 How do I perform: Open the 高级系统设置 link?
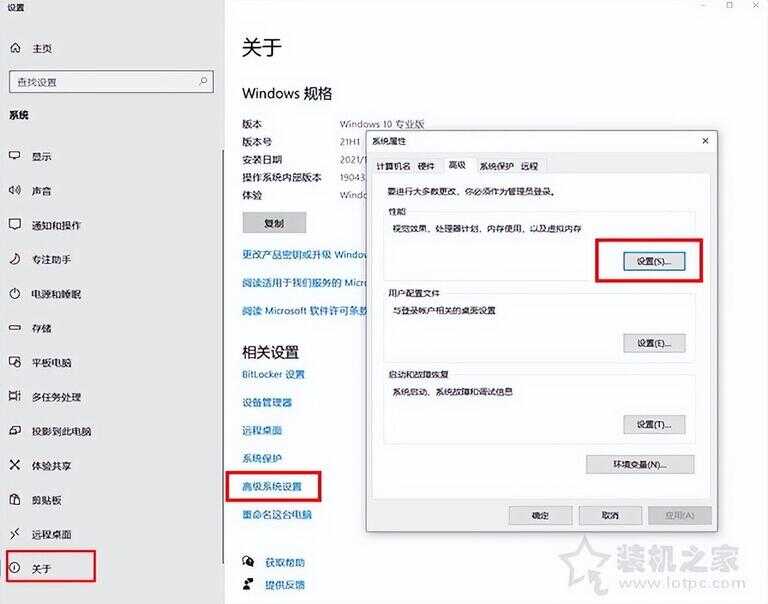(272, 486)
